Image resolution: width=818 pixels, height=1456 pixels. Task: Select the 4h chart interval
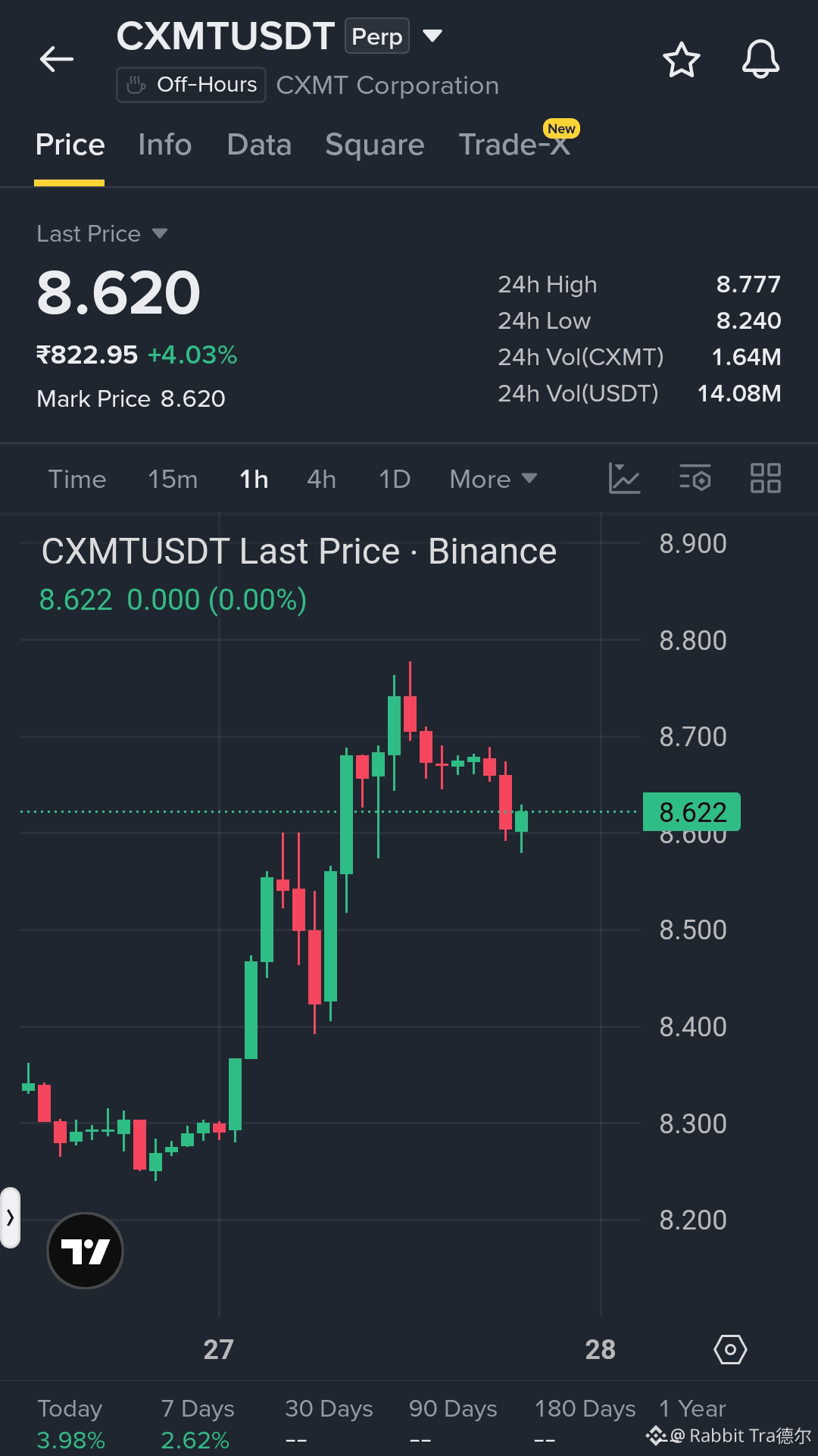point(321,479)
